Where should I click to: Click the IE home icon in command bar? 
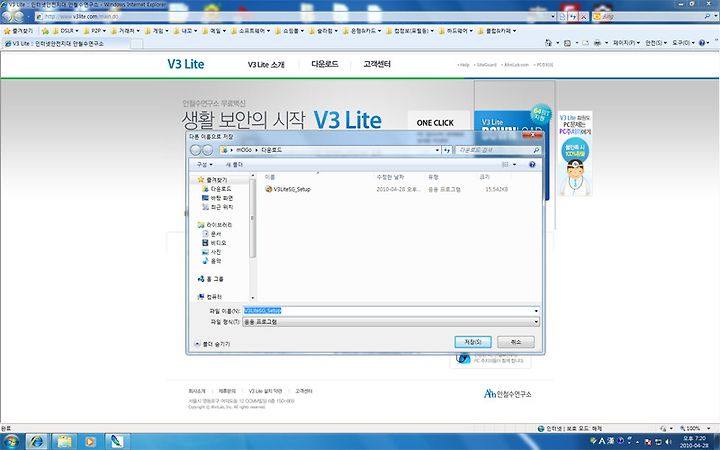coord(548,43)
